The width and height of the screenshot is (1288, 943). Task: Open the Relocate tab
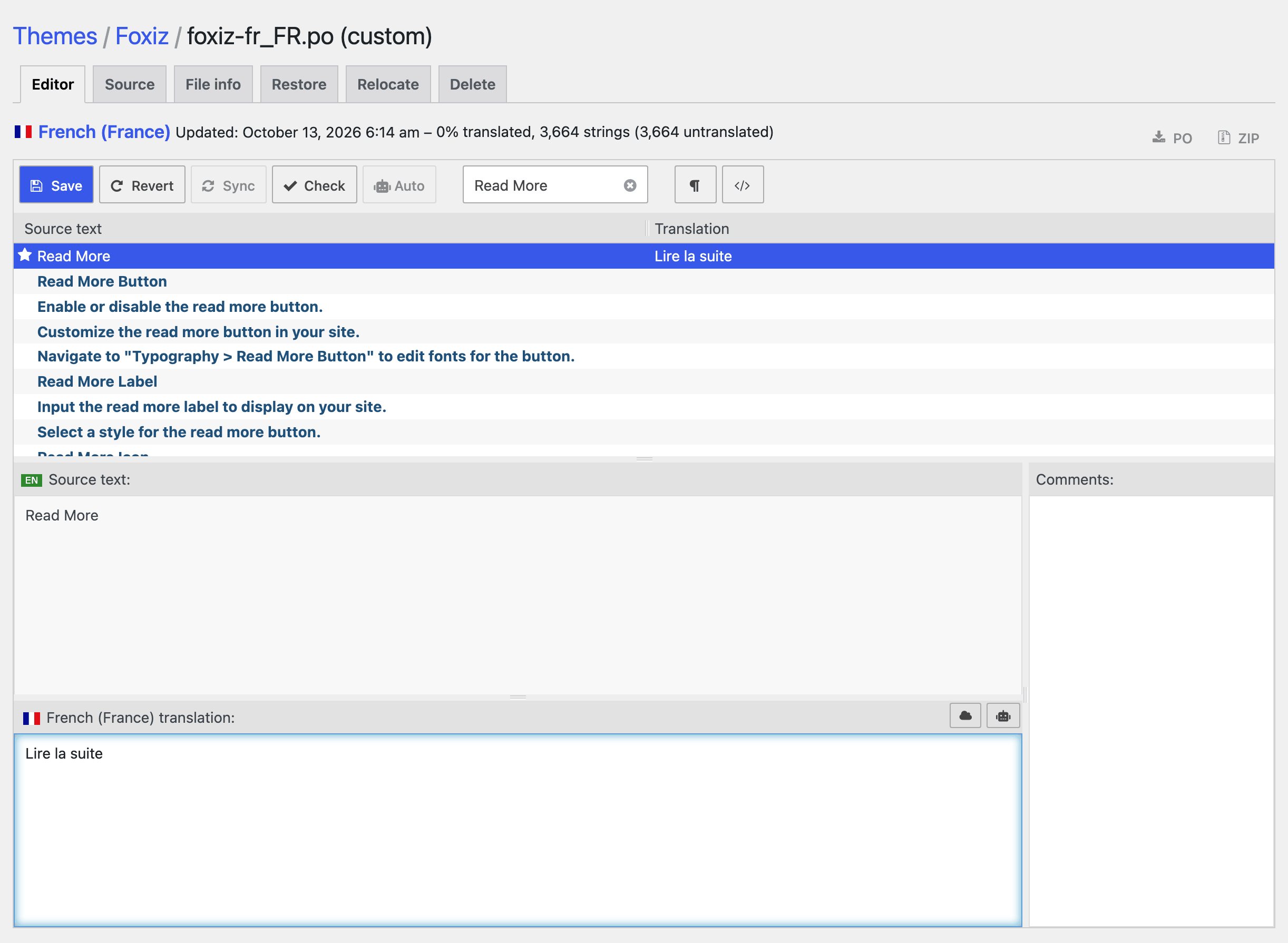click(388, 84)
